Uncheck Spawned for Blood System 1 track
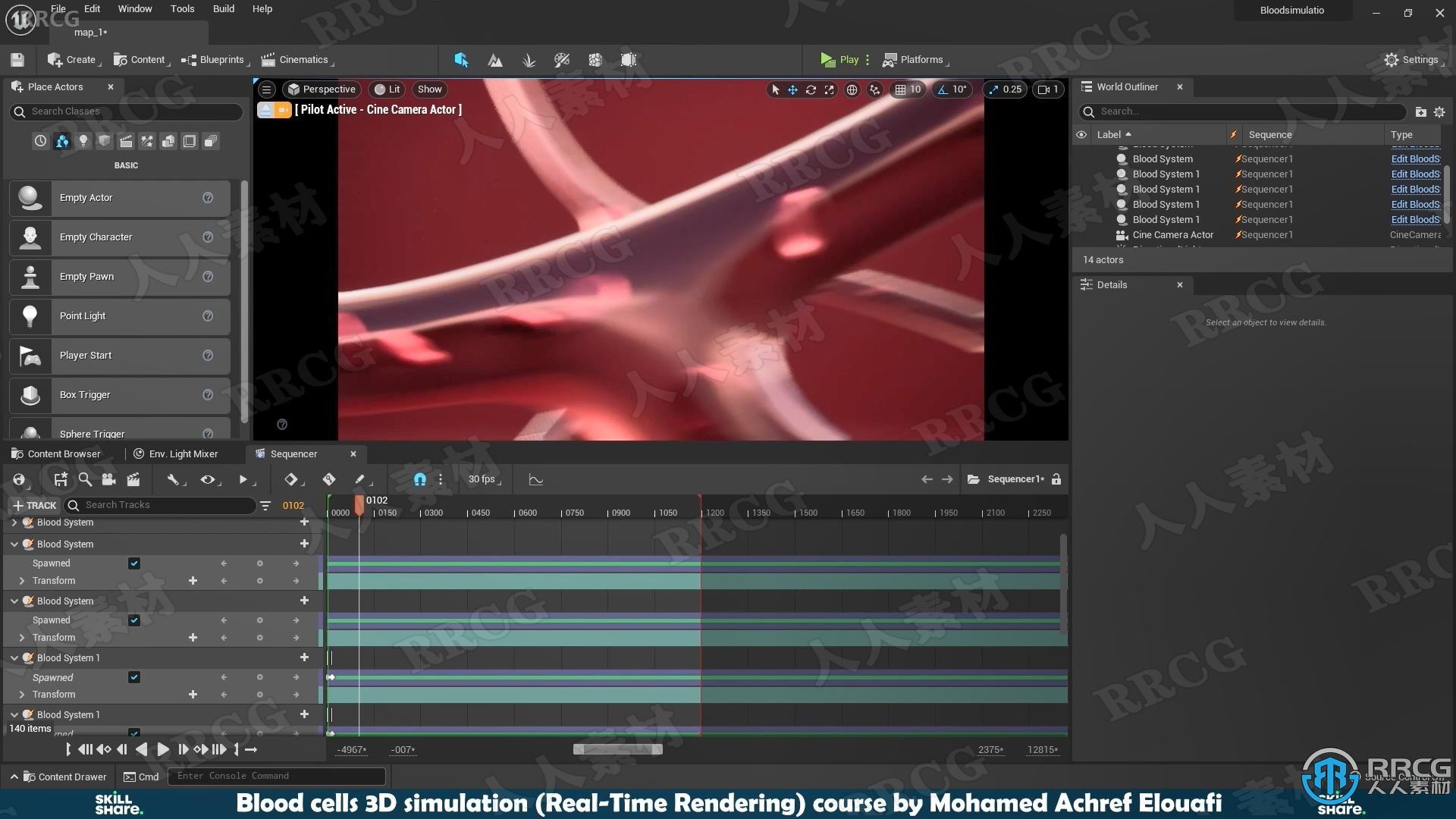Viewport: 1456px width, 819px height. 134,677
